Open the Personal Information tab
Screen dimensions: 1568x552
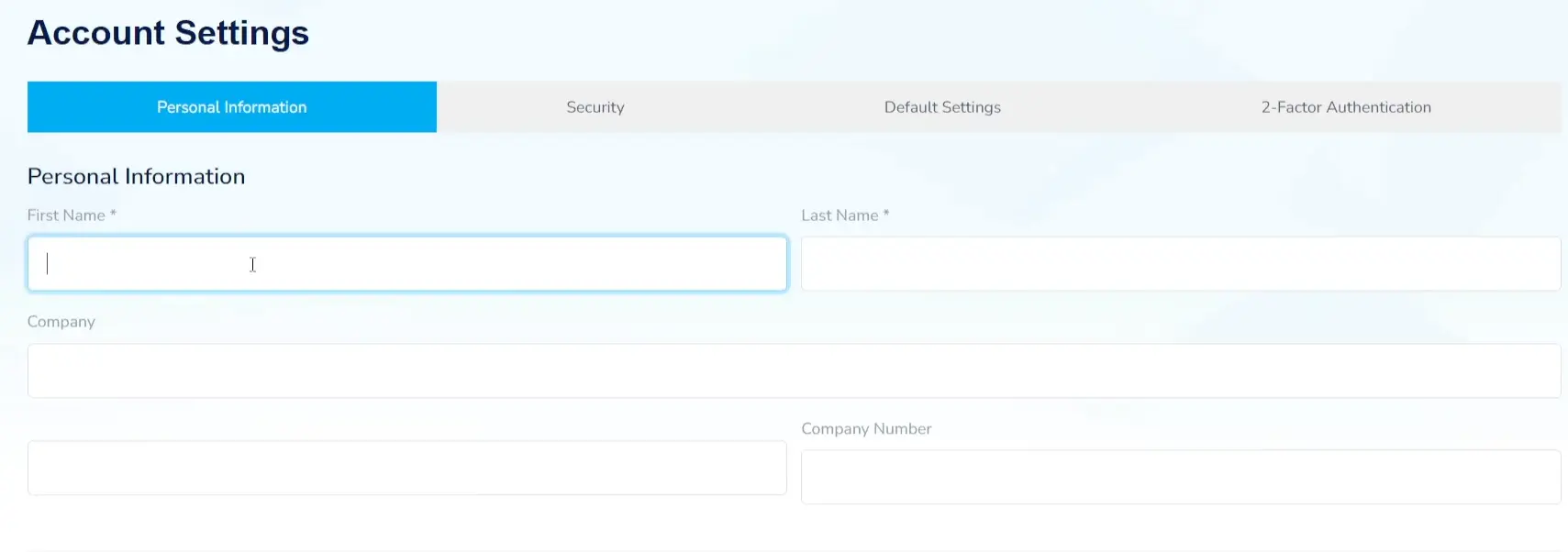(x=232, y=107)
